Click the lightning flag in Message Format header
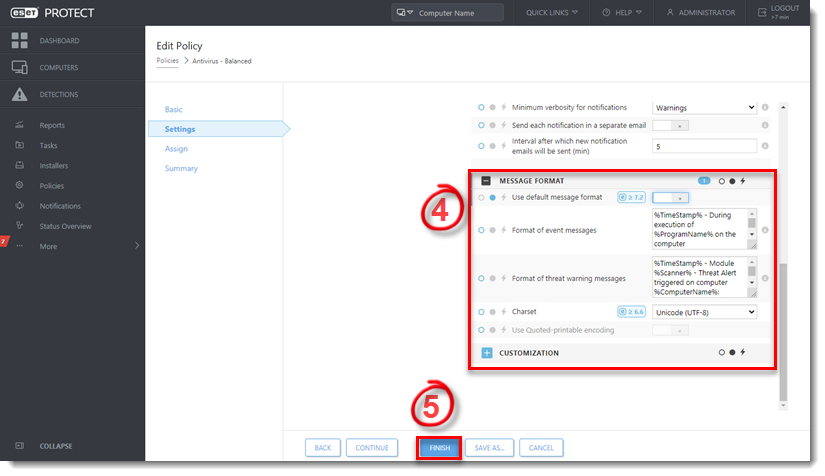Screen dimensions: 825x476 click(743, 181)
